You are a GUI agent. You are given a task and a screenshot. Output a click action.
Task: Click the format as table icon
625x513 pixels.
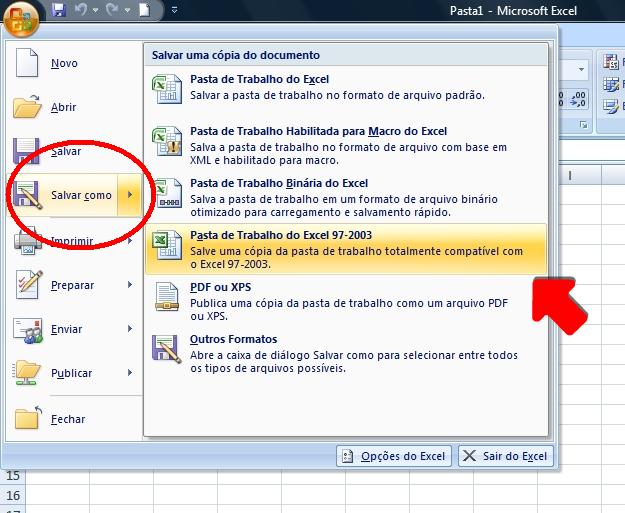[611, 84]
